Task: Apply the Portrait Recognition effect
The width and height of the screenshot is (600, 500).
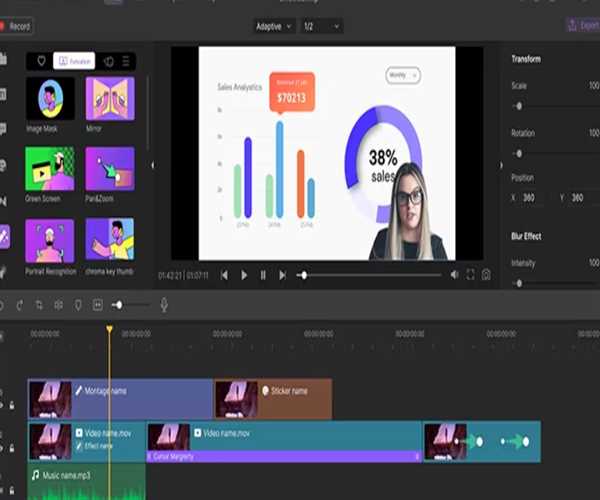Action: click(x=49, y=240)
